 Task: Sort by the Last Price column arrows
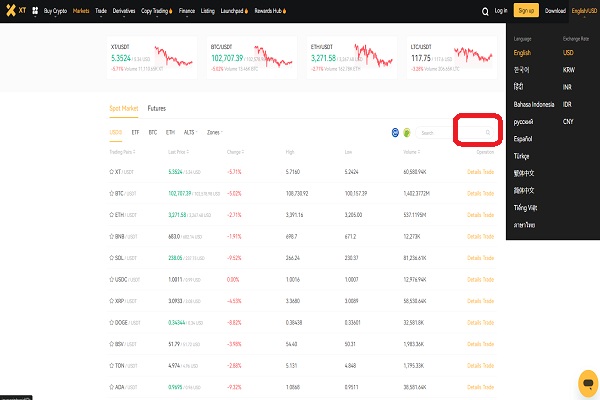[x=188, y=152]
